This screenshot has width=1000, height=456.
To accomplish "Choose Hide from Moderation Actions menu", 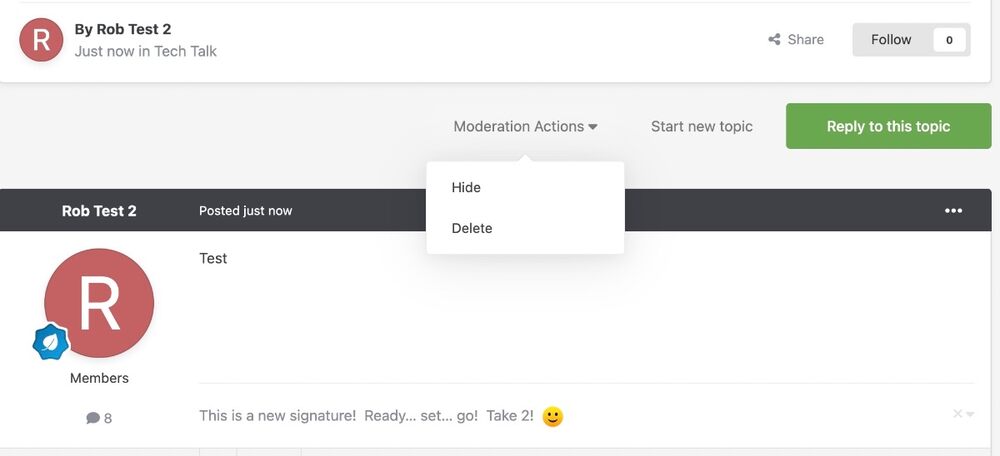I will point(466,188).
